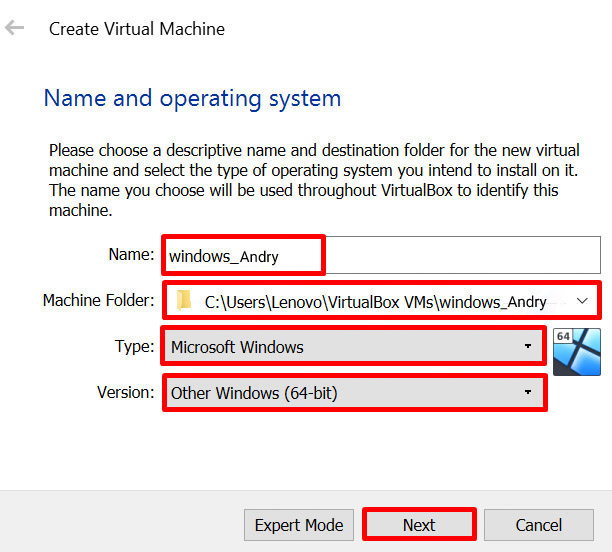Click the "Machine Folder:" label
The height and width of the screenshot is (552, 612).
pos(98,300)
